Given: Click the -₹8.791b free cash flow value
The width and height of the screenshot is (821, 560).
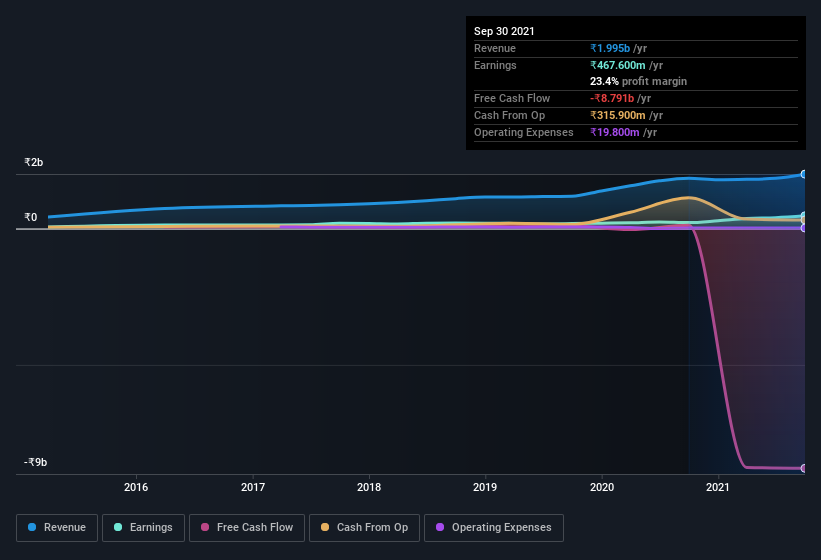Looking at the screenshot, I should click(x=612, y=98).
